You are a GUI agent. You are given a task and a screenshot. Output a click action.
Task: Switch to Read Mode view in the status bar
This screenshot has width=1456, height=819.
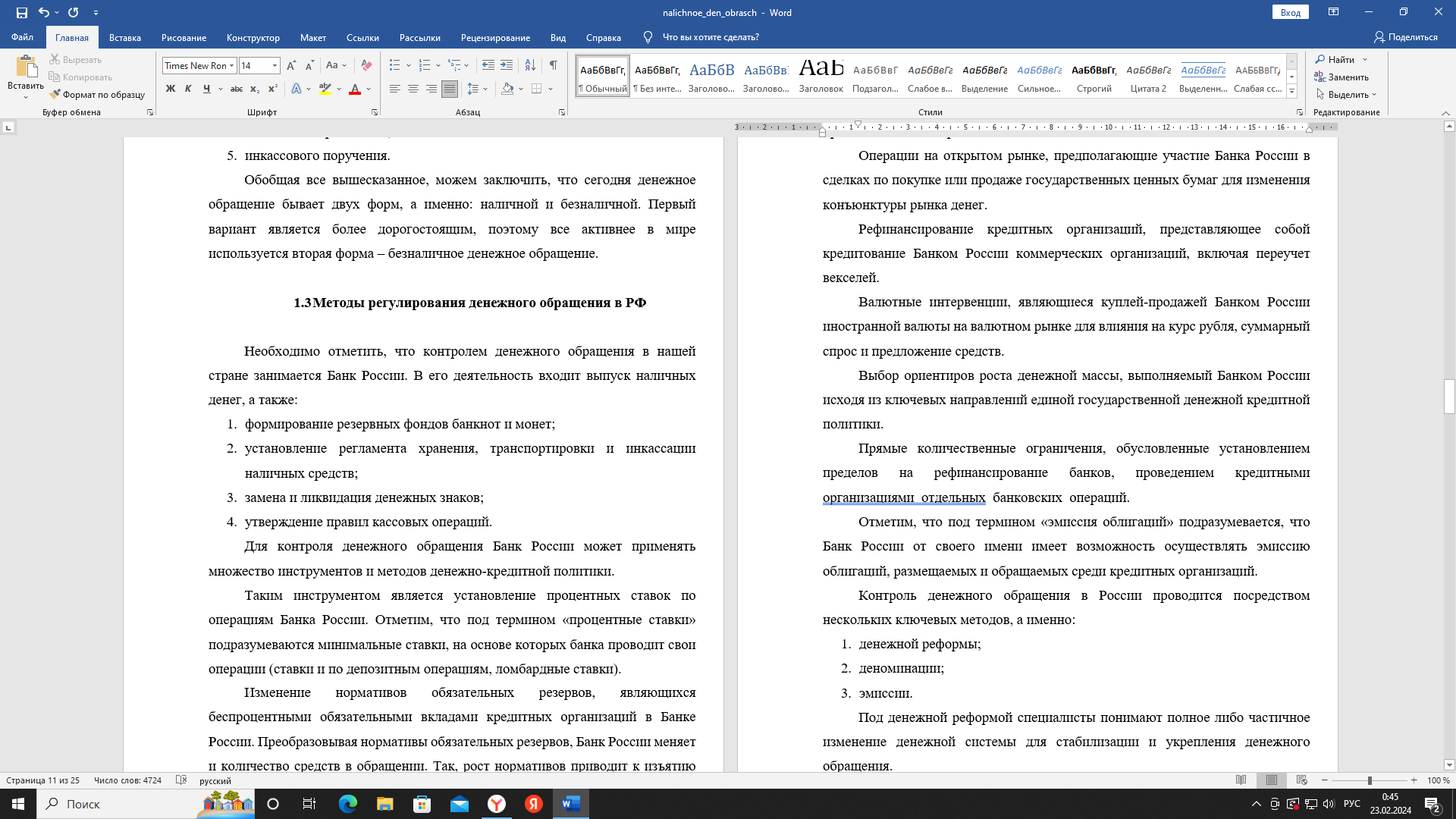[1241, 780]
